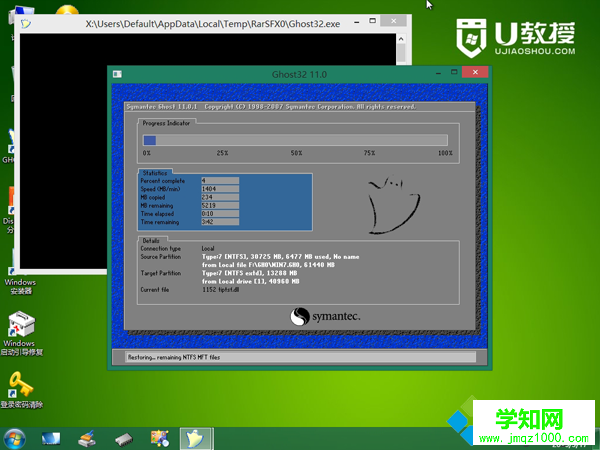Click the Ghost restore progress bar
The image size is (600, 450).
295,140
